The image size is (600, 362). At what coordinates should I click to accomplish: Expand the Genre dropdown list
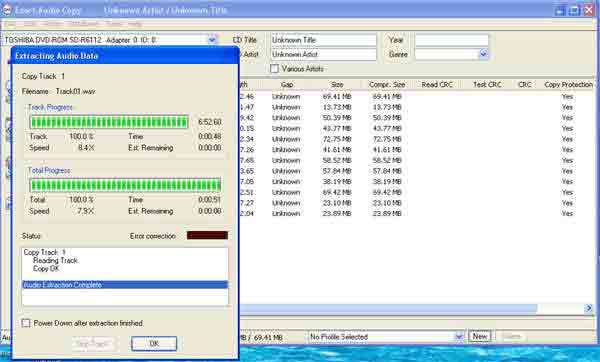(484, 54)
